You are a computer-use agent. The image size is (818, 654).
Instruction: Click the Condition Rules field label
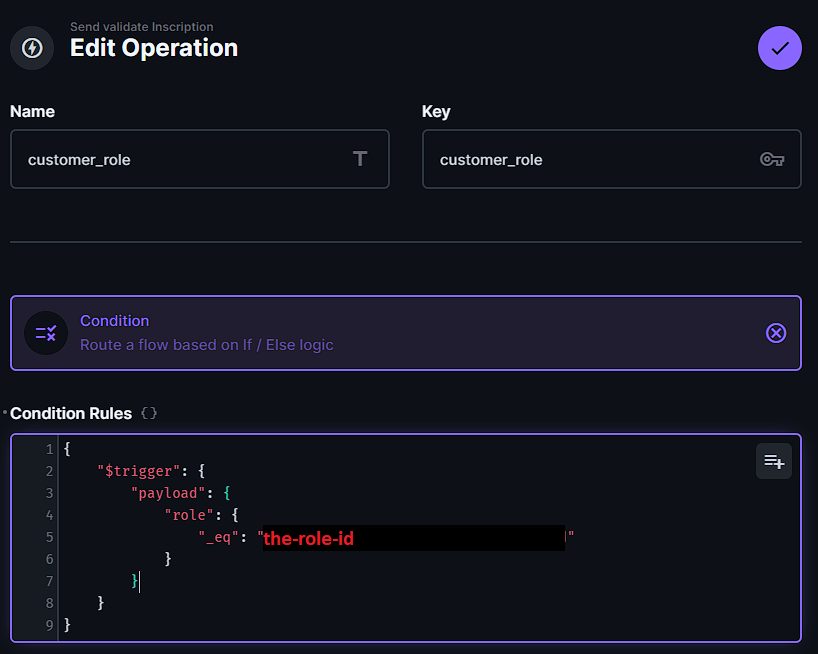(x=71, y=413)
